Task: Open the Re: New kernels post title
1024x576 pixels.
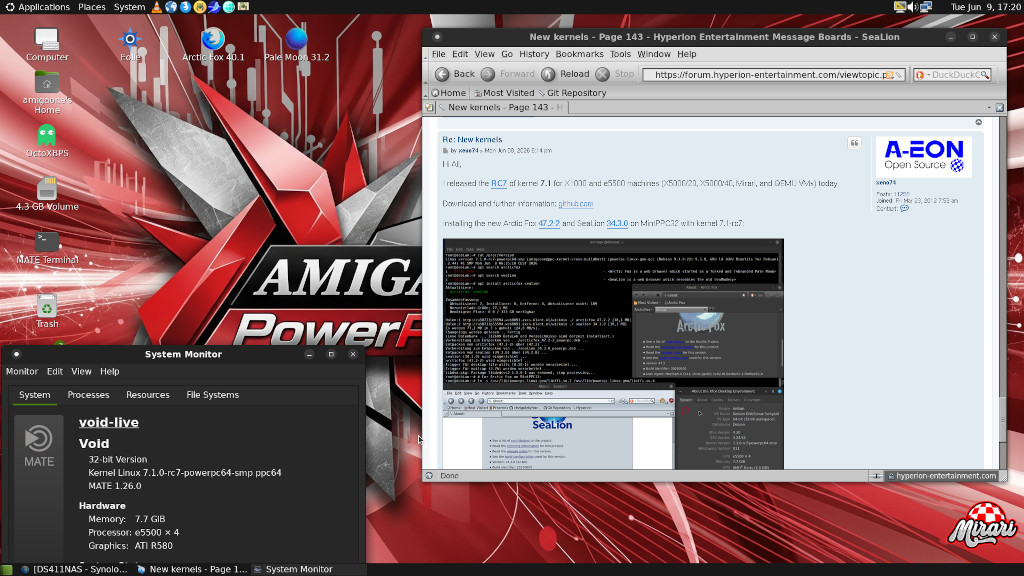Action: click(x=472, y=139)
